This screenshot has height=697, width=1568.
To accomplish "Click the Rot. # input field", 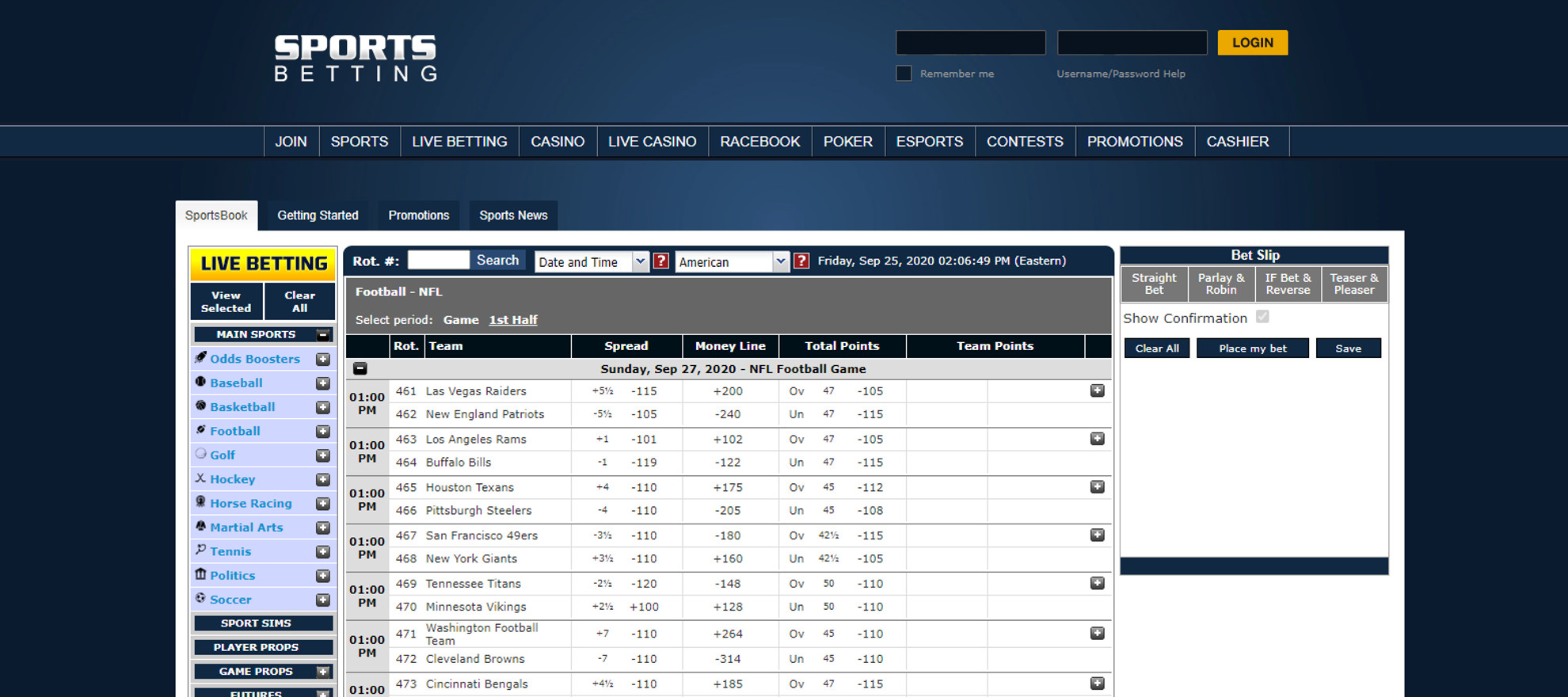I will click(438, 260).
